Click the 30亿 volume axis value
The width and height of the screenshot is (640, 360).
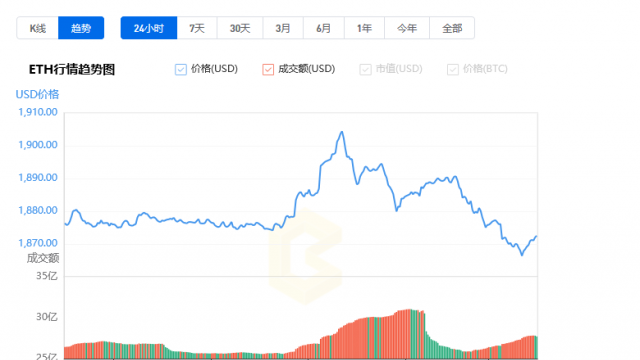click(x=47, y=317)
